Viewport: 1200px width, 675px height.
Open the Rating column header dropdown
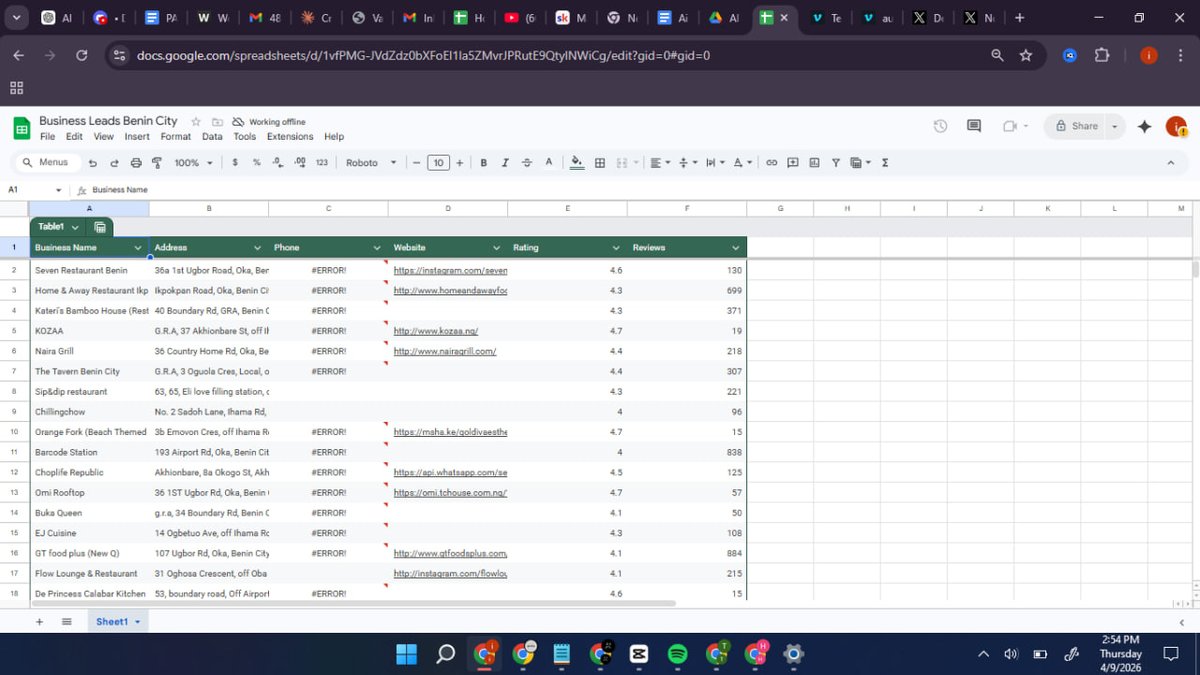tap(617, 248)
